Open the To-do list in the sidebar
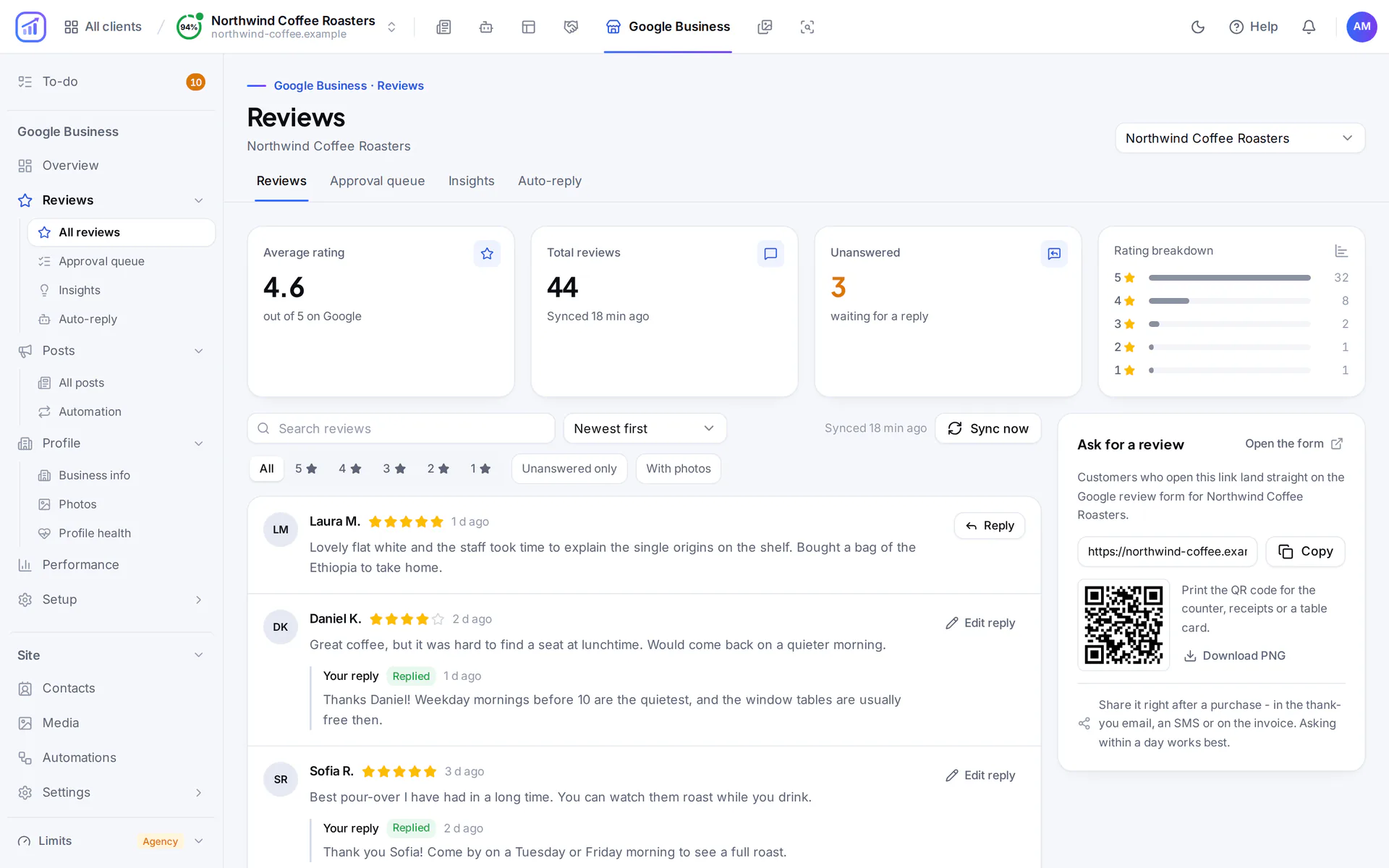 pos(111,82)
